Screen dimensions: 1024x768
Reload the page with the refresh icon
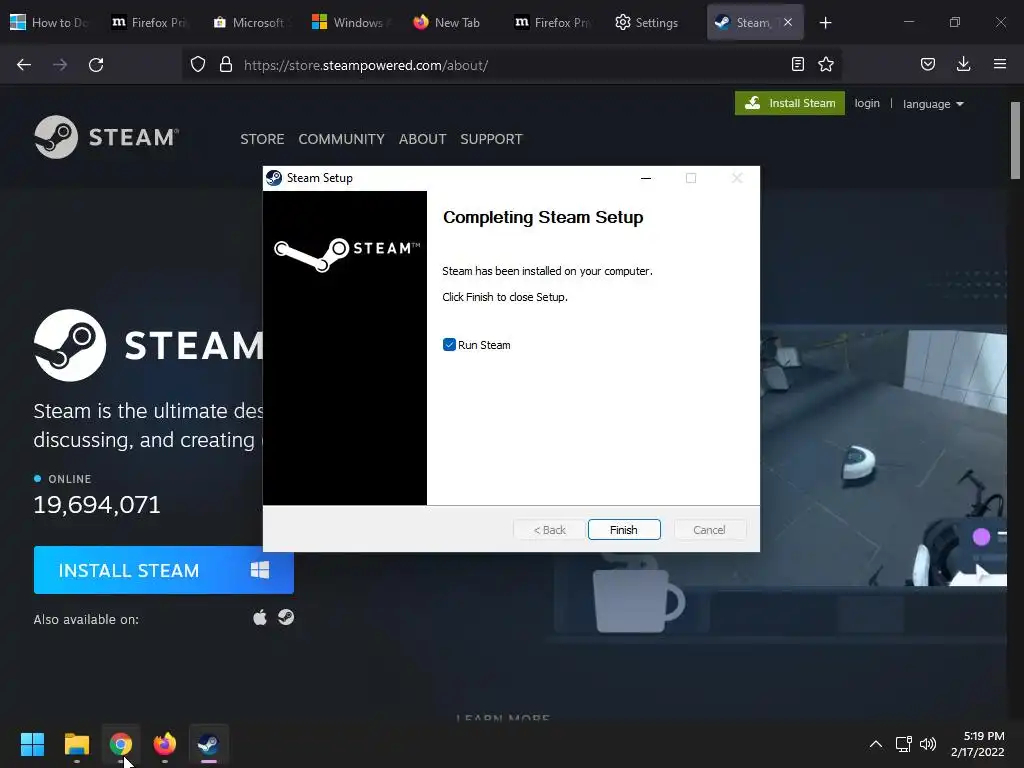96,65
